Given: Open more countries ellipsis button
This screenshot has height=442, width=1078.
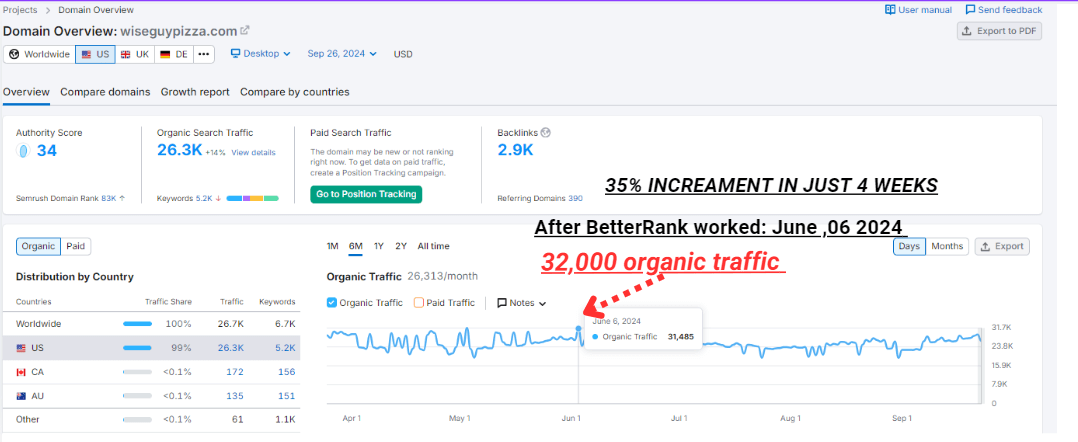Looking at the screenshot, I should 204,54.
